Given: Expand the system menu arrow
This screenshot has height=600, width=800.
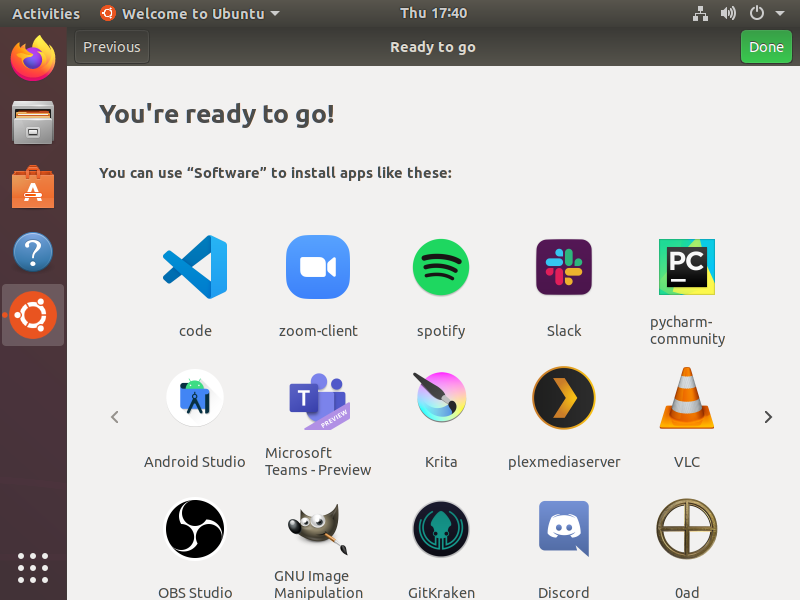Looking at the screenshot, I should click(x=780, y=13).
